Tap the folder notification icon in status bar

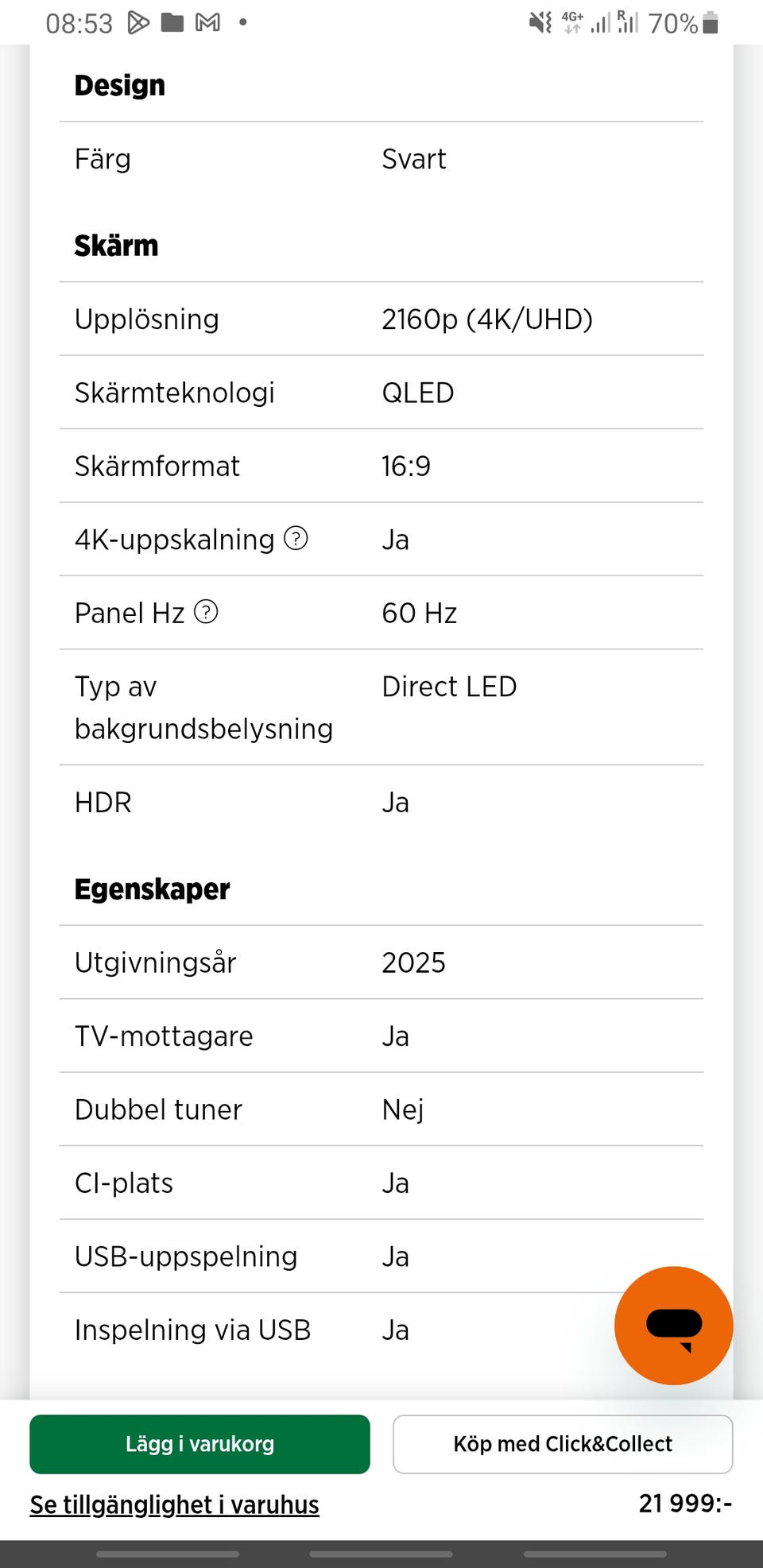click(172, 23)
